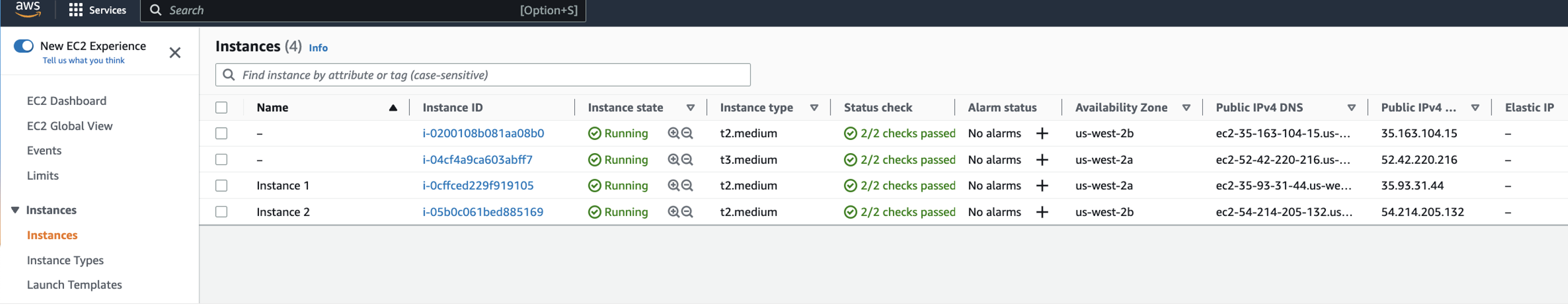
Task: Open Availability Zone column filter dropdown
Action: point(1186,108)
